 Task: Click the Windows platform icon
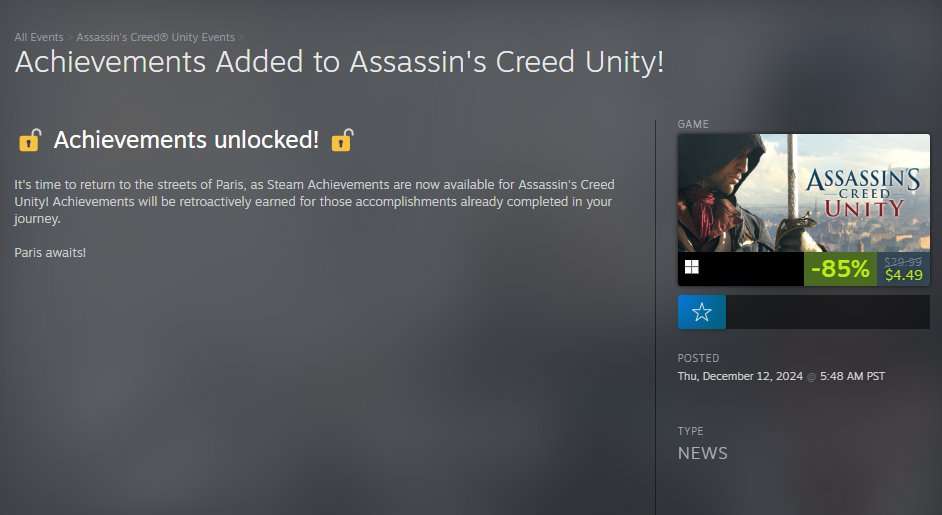[x=691, y=267]
